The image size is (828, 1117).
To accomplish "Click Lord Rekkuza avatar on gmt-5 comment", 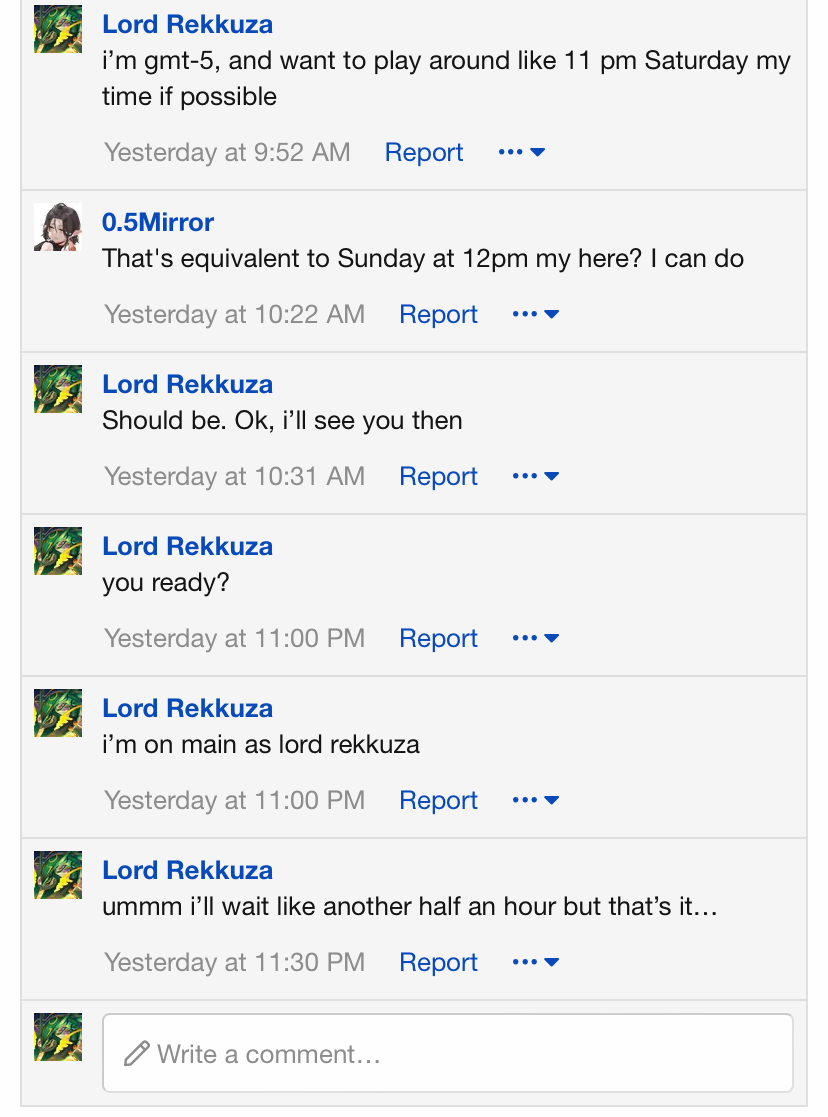I will pos(58,29).
